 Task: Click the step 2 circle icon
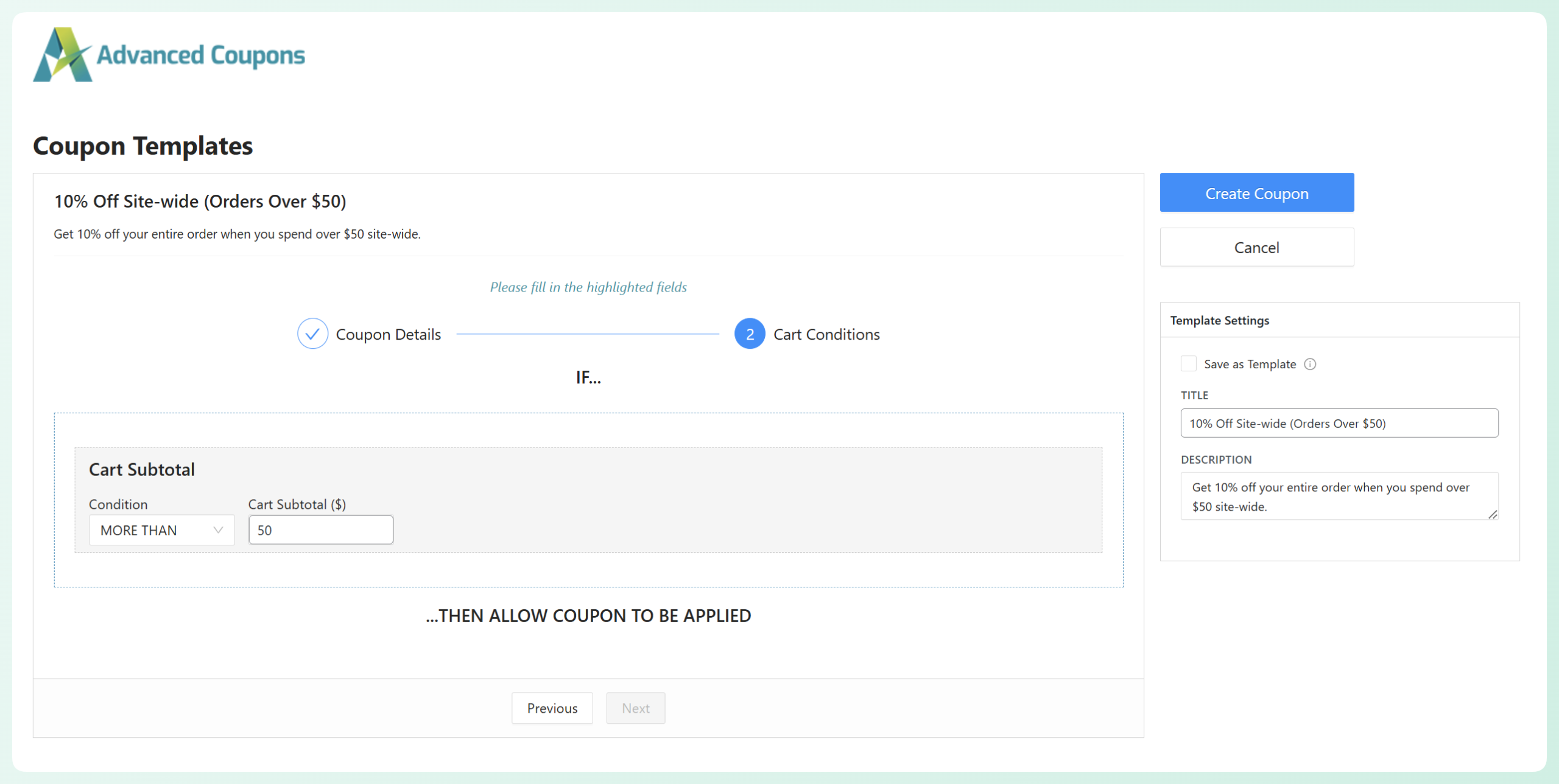(750, 334)
